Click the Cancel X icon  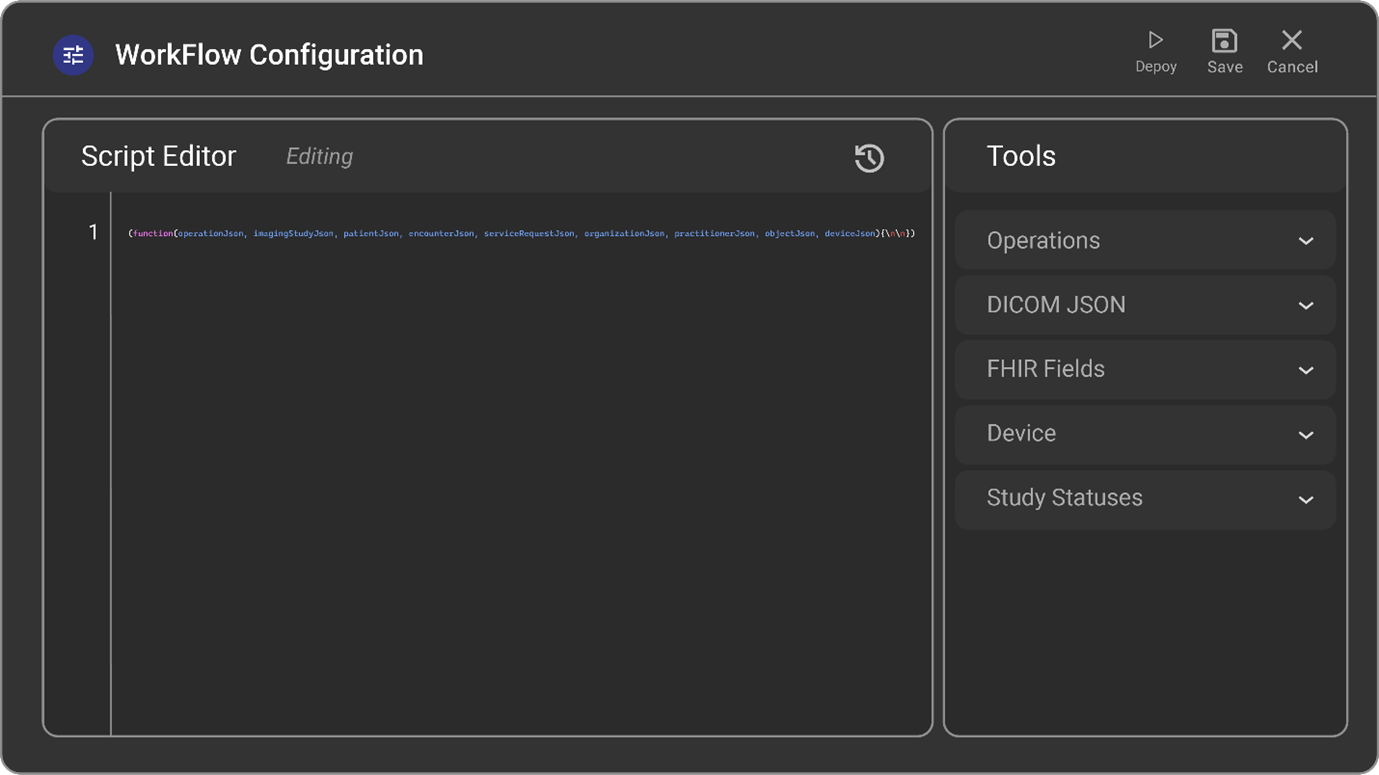coord(1292,40)
